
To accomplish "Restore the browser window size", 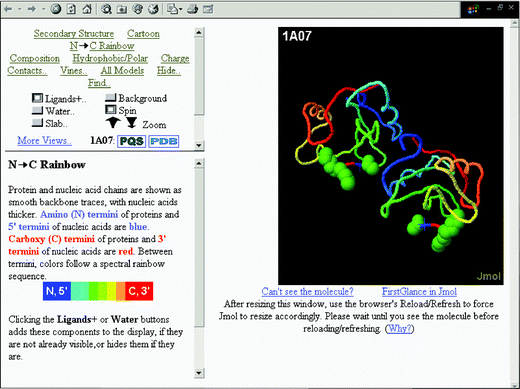I will (500, 7).
